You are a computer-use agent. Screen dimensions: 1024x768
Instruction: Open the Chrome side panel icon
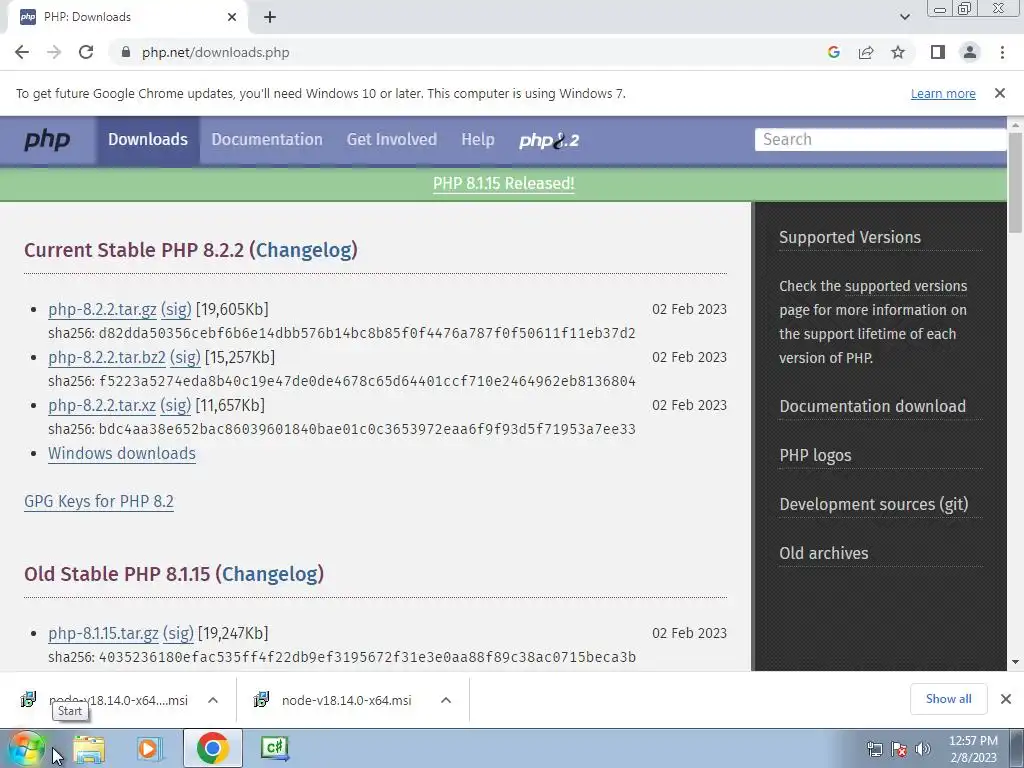[x=938, y=52]
